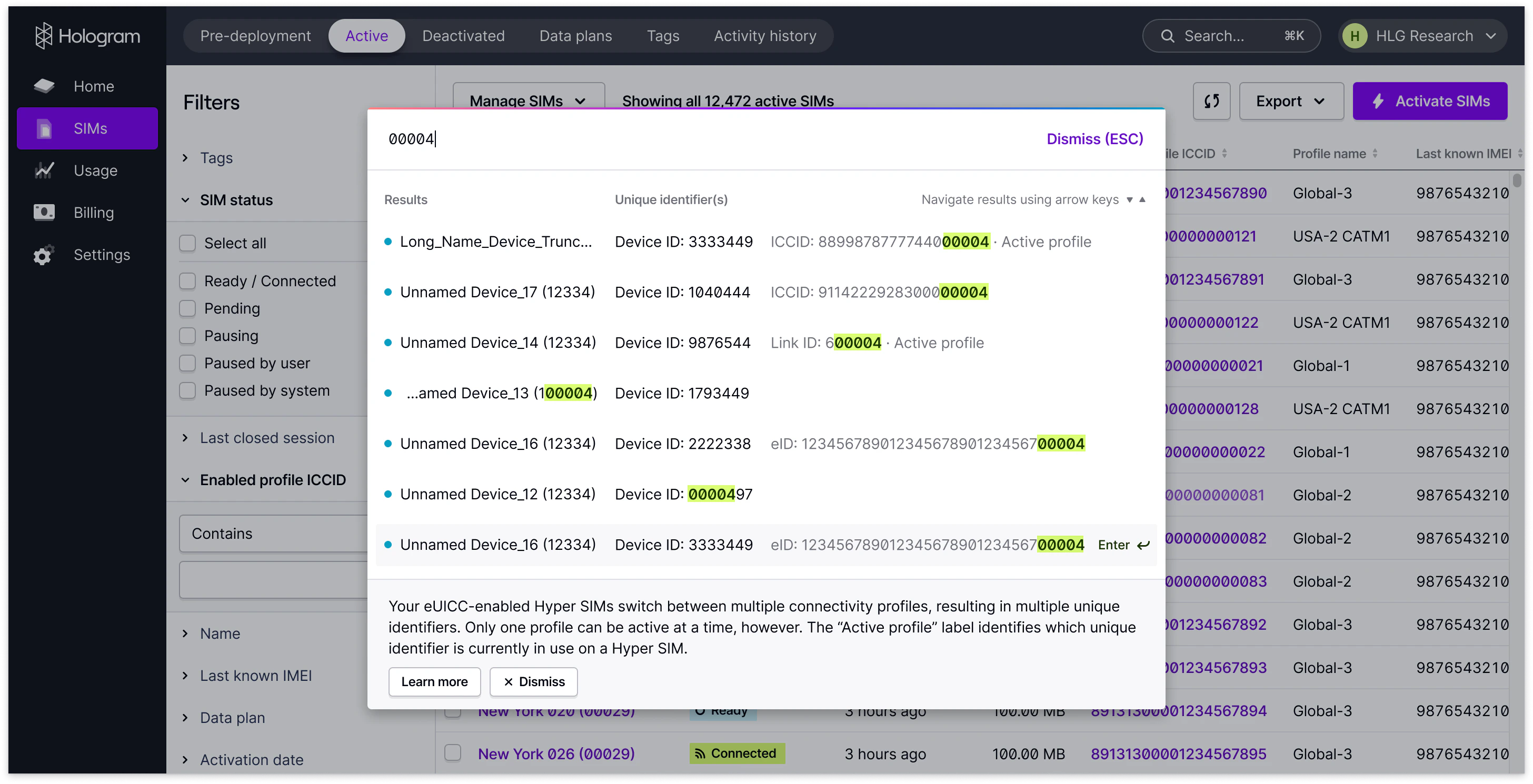Open Billing via its money icon

click(x=44, y=213)
